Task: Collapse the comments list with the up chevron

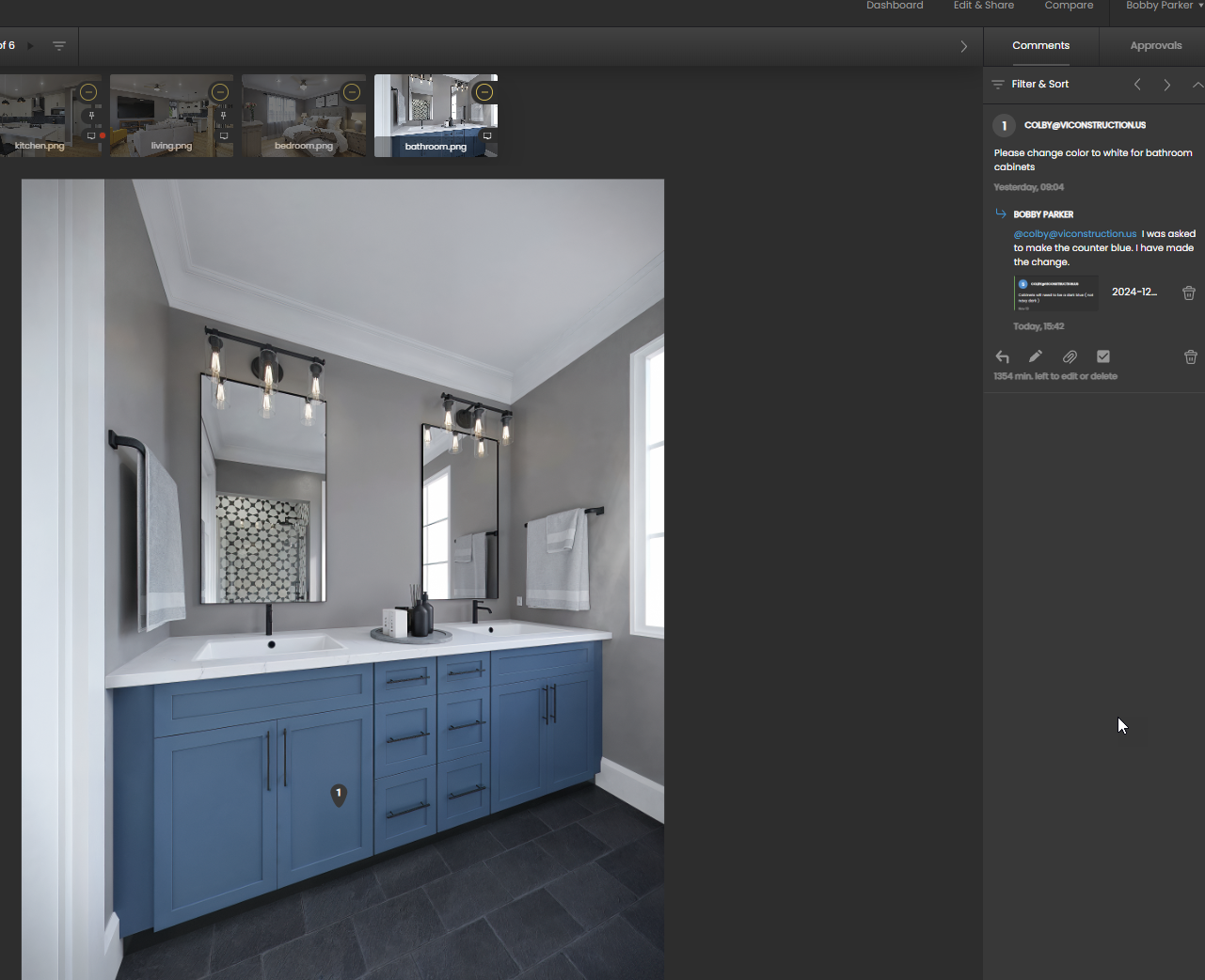Action: [x=1197, y=85]
